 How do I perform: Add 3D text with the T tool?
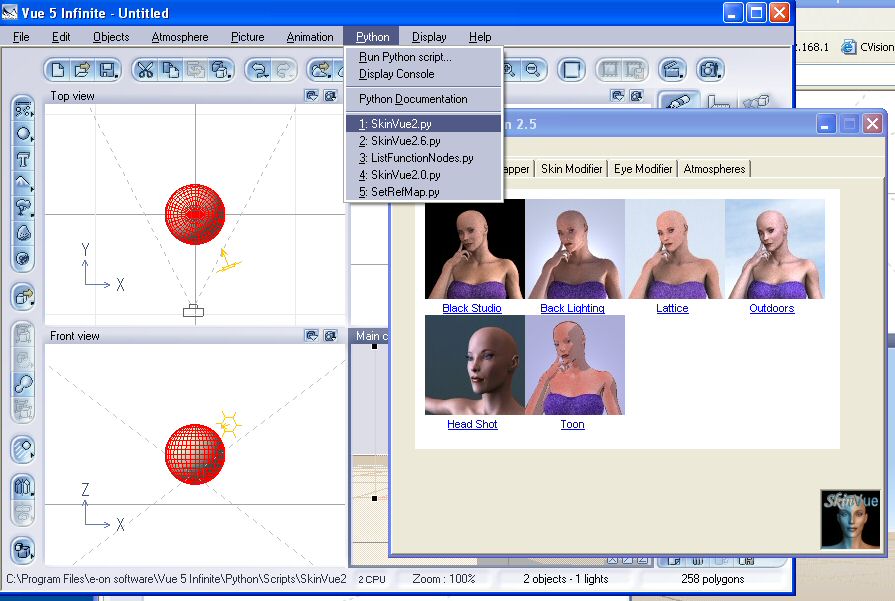[23, 159]
